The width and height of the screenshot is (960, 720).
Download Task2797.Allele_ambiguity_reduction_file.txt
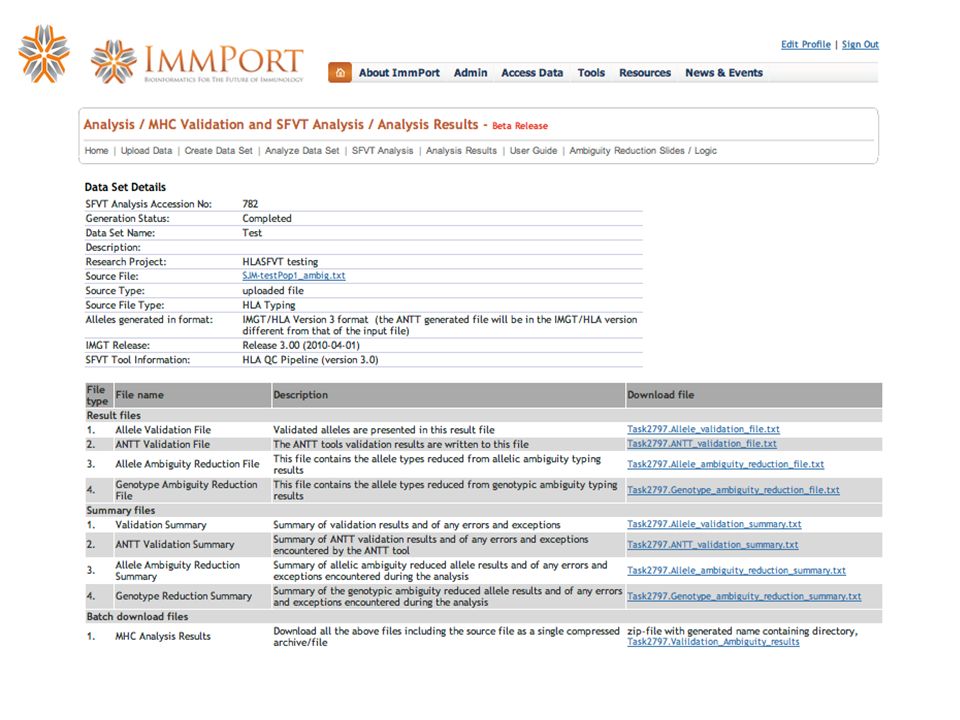click(726, 464)
